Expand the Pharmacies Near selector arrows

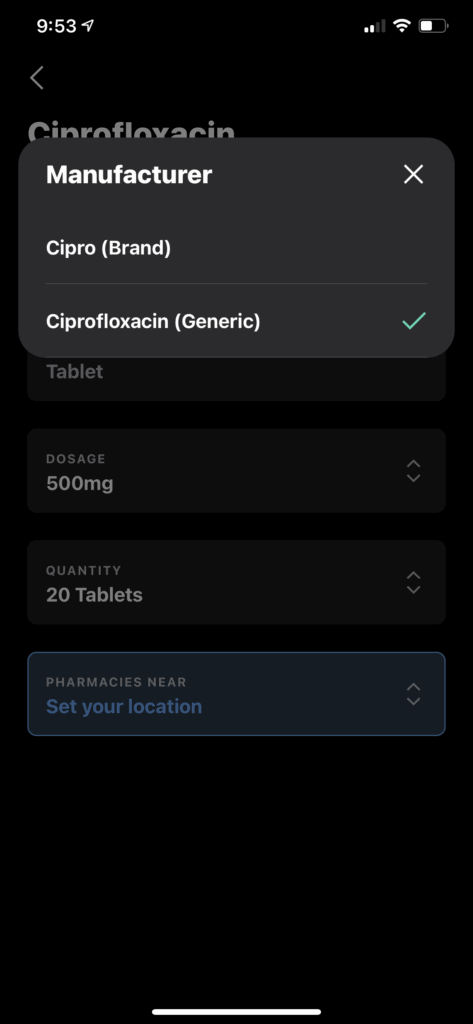point(413,694)
